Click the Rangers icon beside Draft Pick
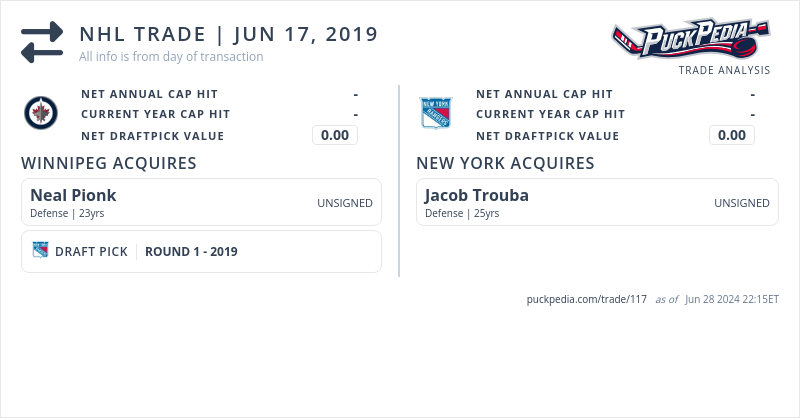The width and height of the screenshot is (800, 418). pyautogui.click(x=40, y=251)
